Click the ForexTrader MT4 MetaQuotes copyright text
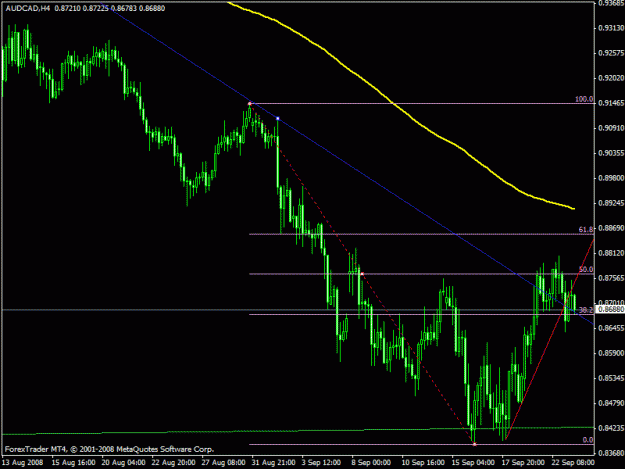Viewport: 625px width, 469px height. [x=110, y=449]
